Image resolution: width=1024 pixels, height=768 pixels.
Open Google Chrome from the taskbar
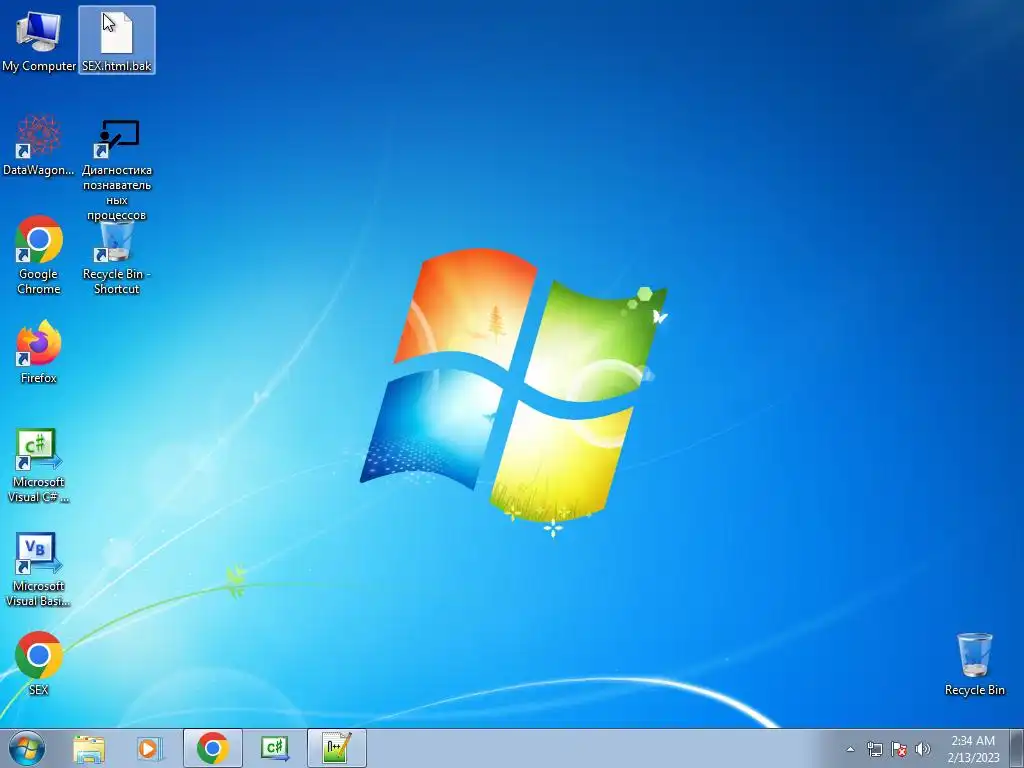click(x=213, y=748)
